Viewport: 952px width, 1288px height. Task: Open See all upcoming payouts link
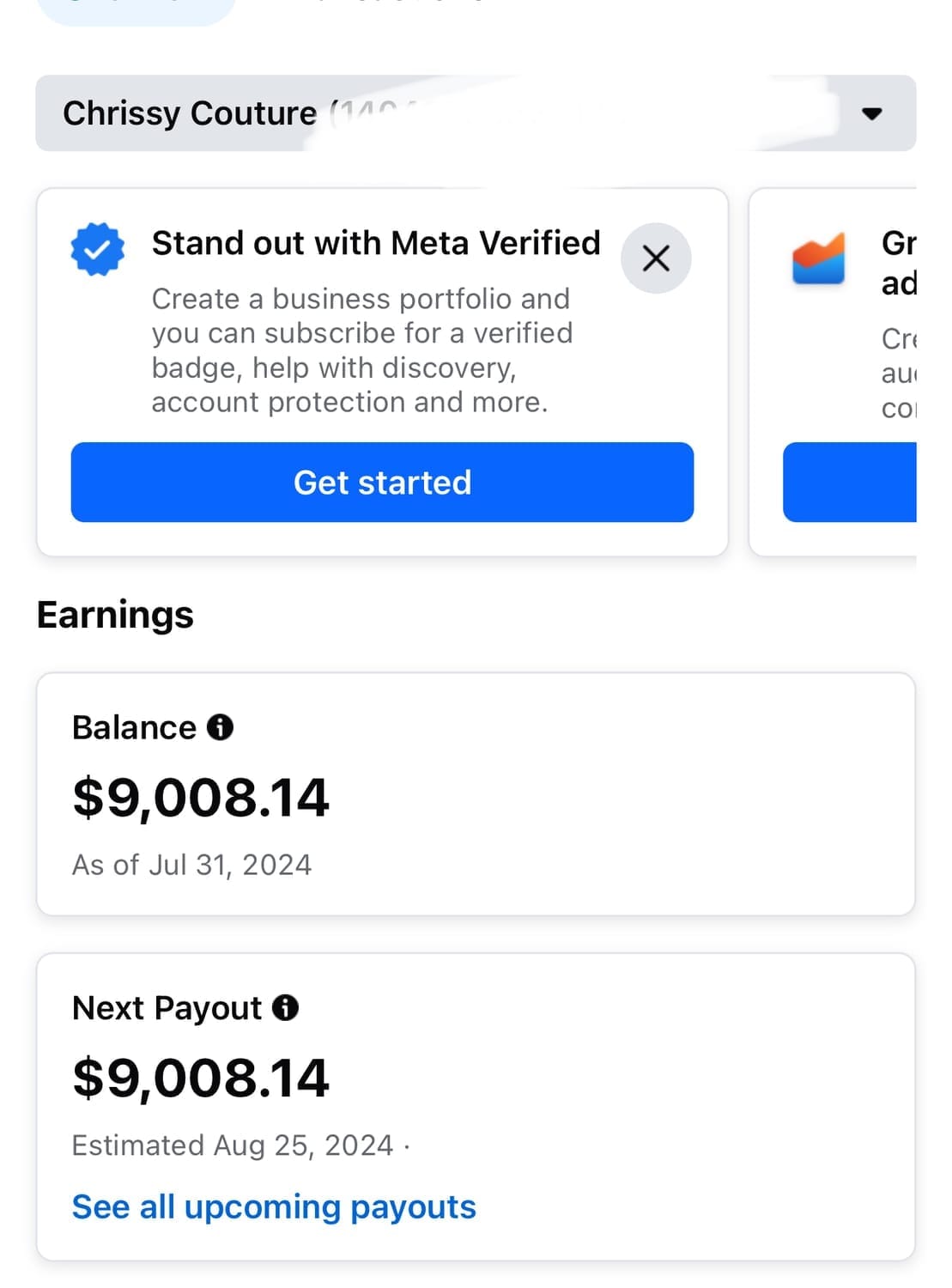pos(274,1206)
